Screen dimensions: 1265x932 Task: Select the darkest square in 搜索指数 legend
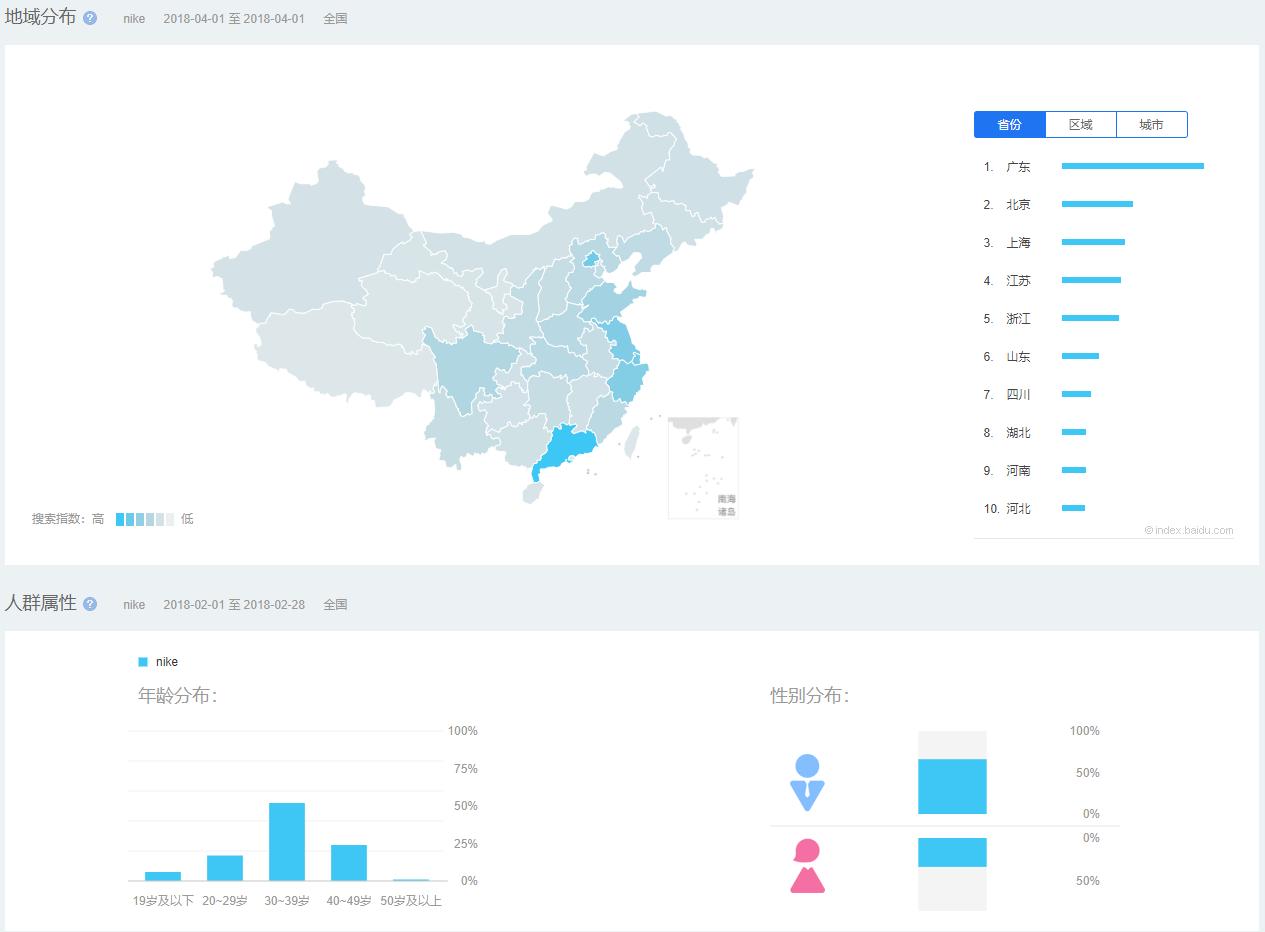pos(120,519)
